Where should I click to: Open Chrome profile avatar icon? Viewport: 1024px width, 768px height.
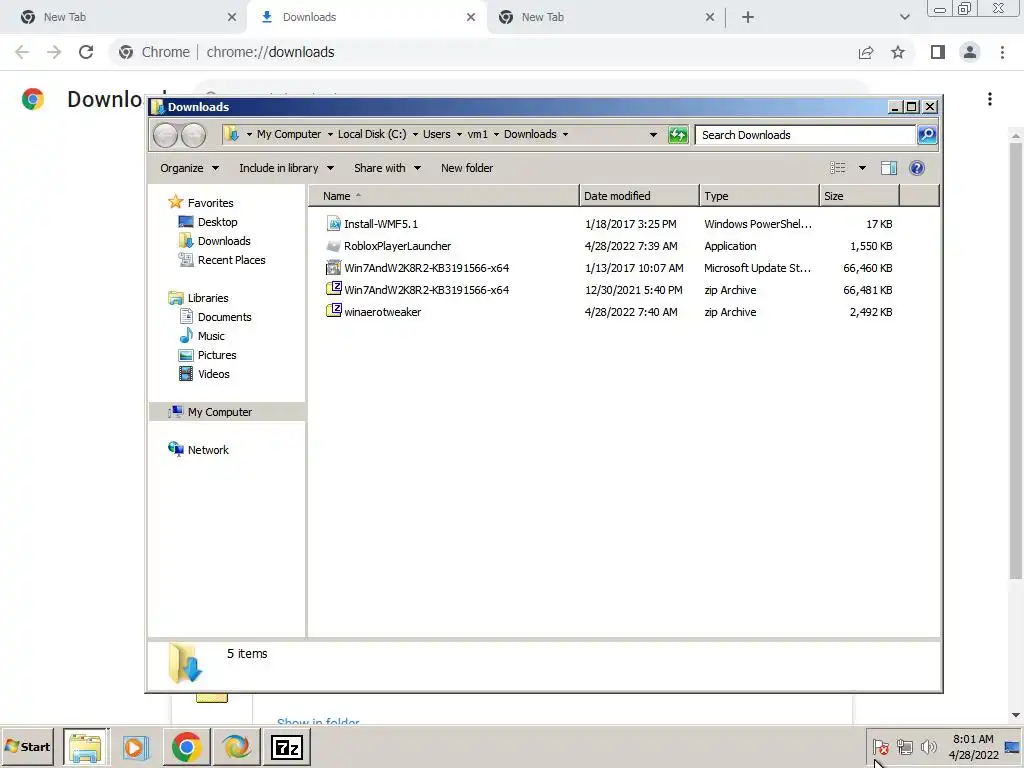970,52
